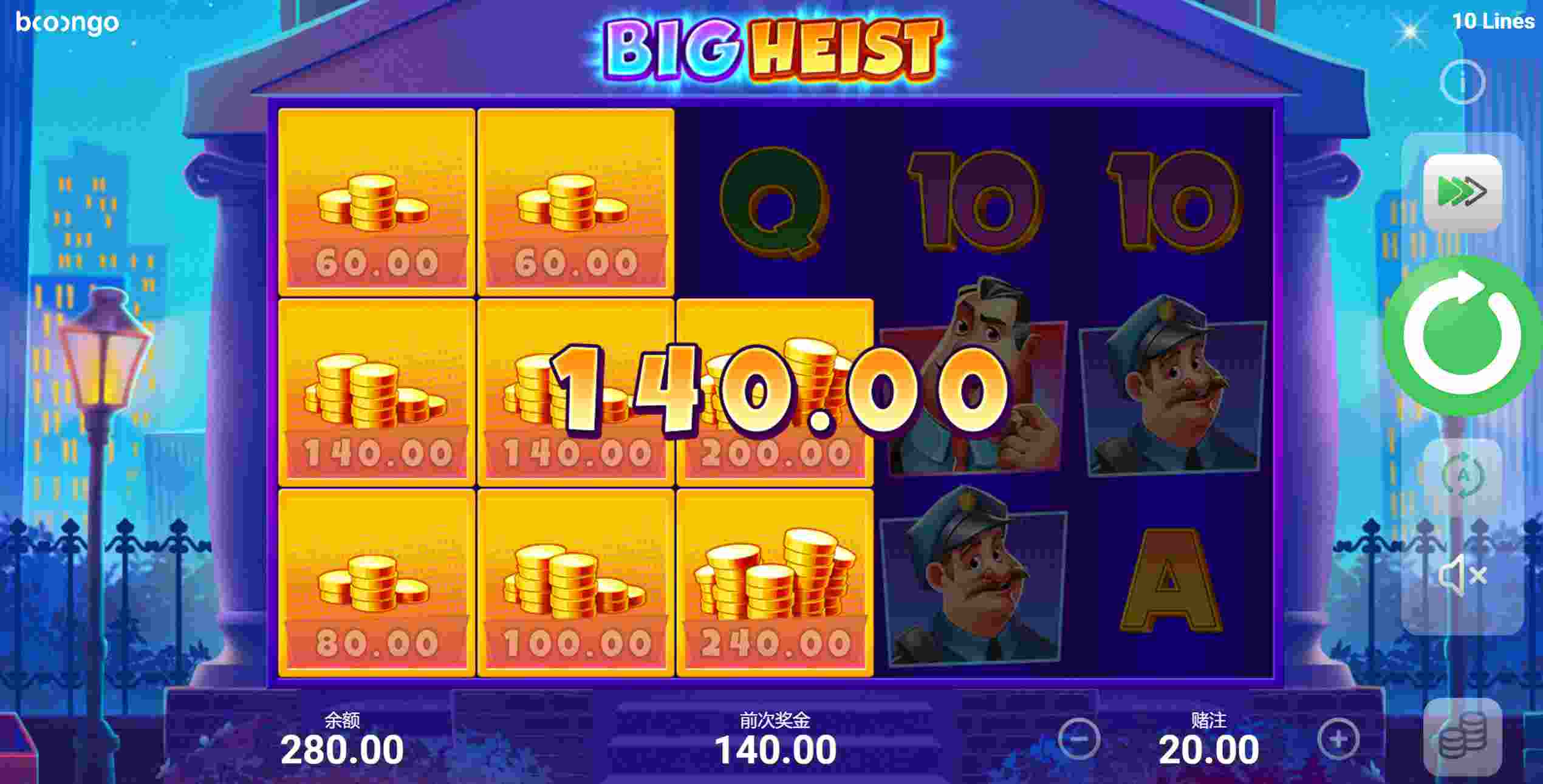Click the green spin button
Screen dimensions: 1543x784
click(1462, 336)
